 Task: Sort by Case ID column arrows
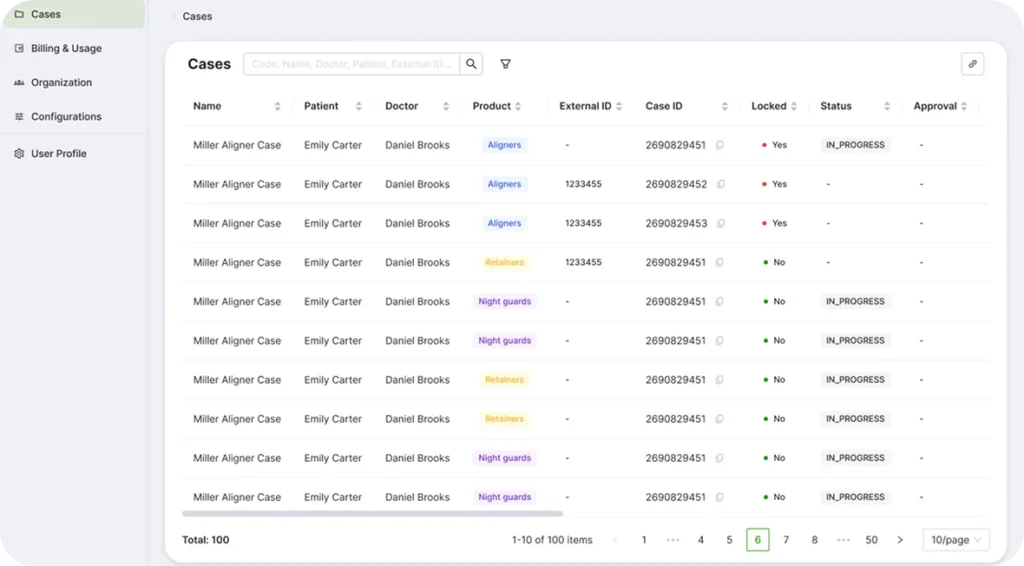725,106
